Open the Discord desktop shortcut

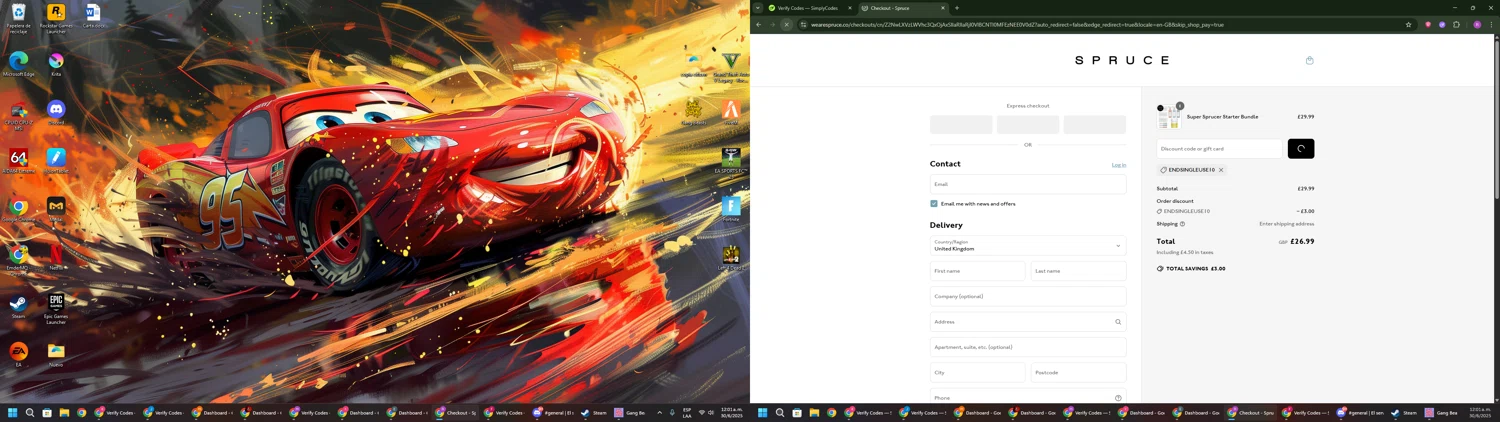pos(56,111)
